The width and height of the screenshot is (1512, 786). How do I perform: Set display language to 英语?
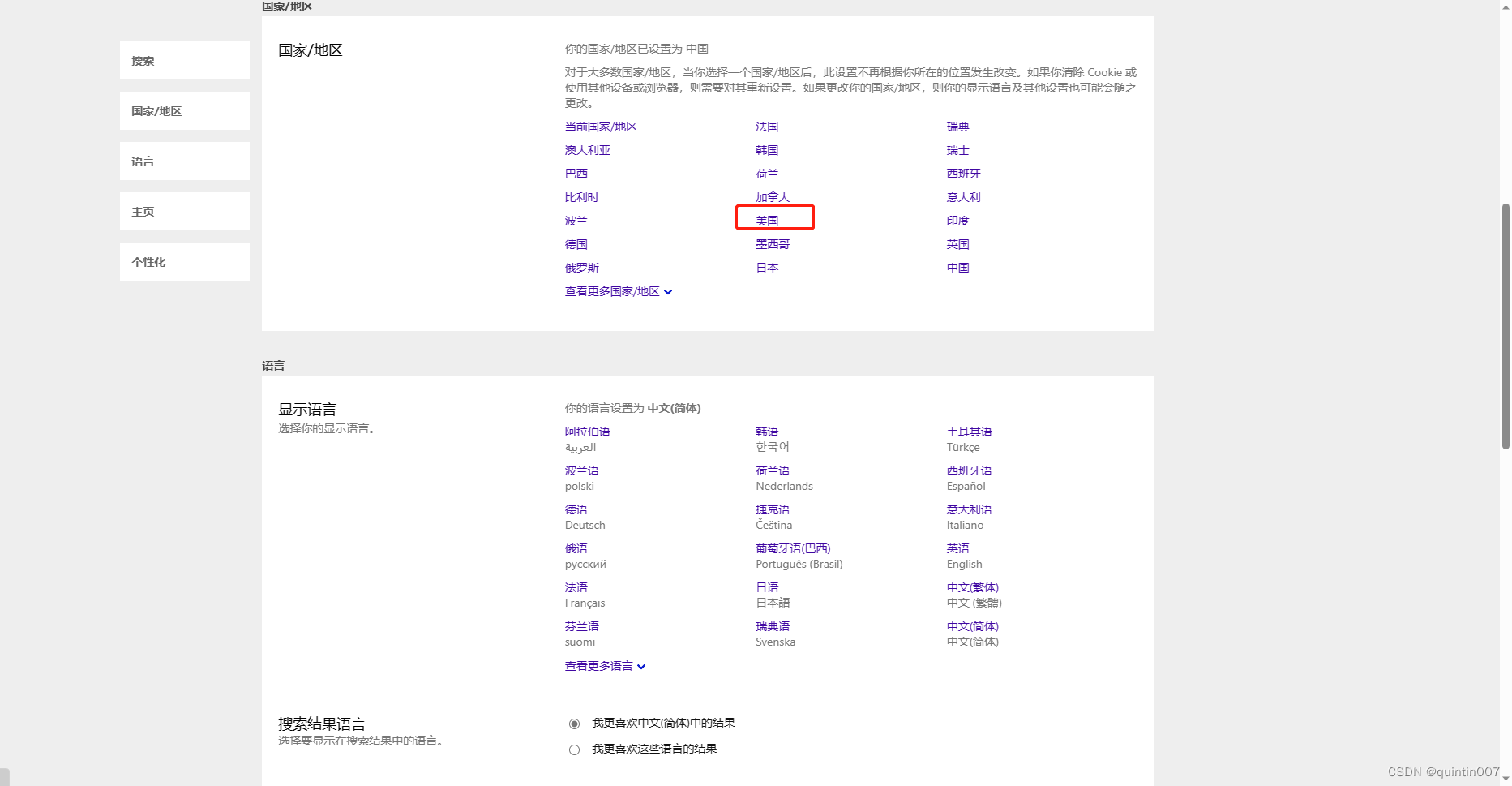(x=958, y=548)
